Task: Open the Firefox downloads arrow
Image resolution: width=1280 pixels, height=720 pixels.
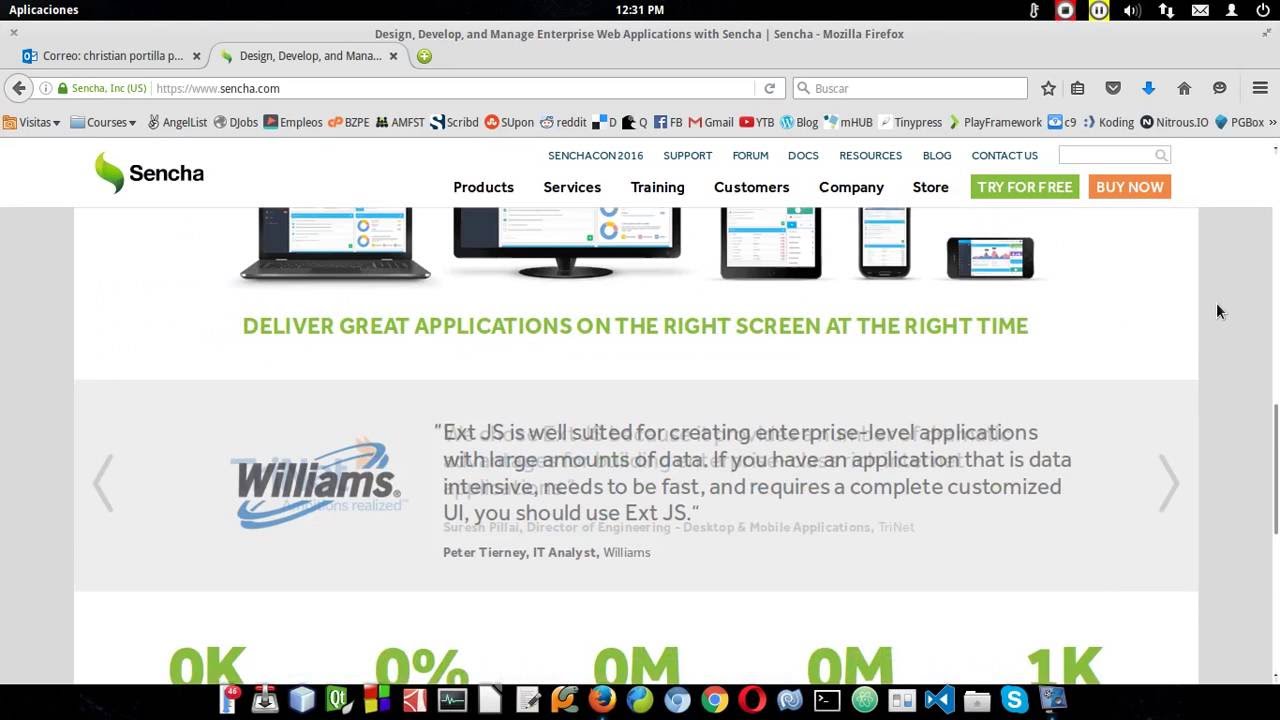Action: (x=1148, y=88)
